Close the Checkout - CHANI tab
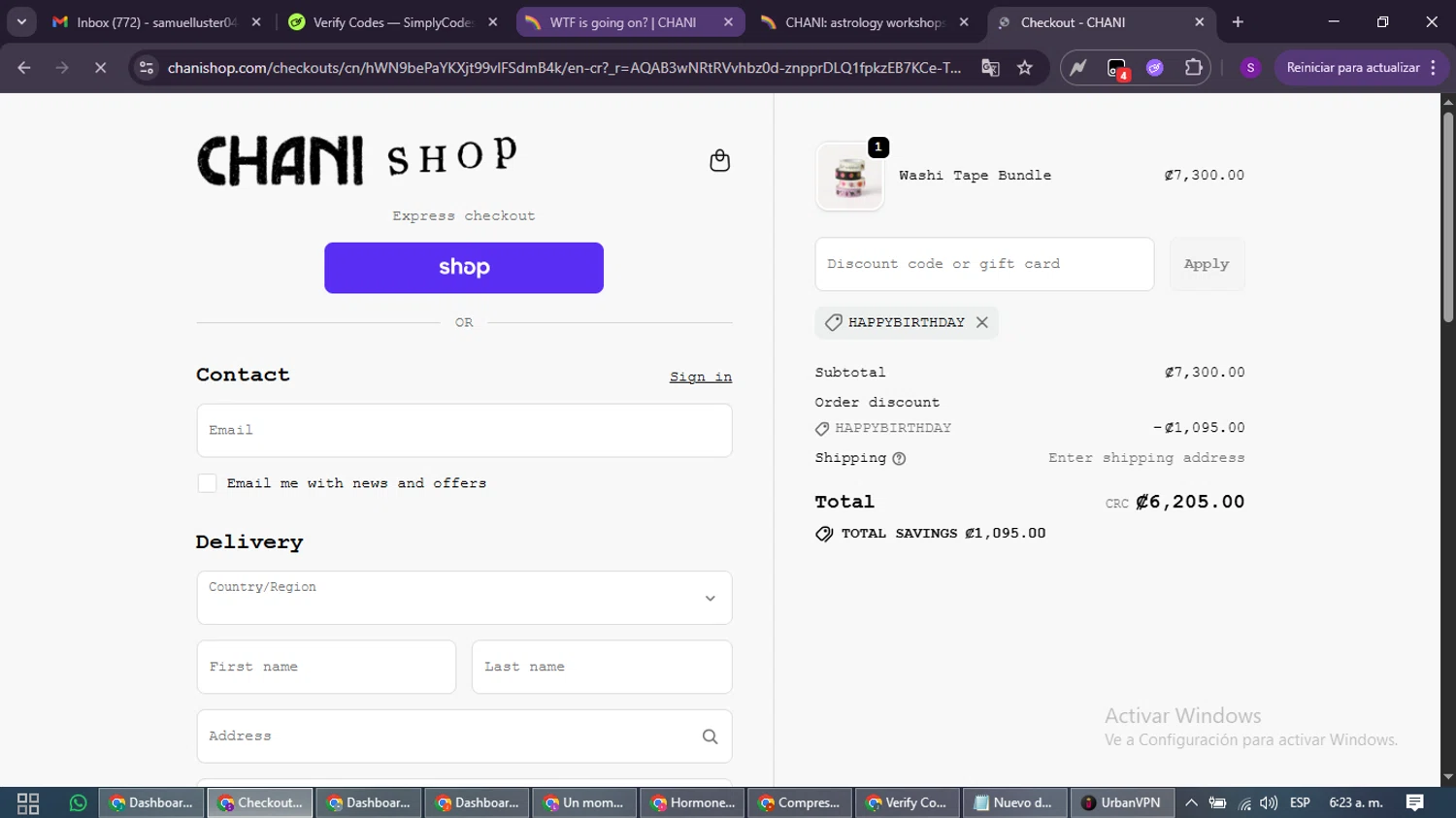 (x=1200, y=22)
